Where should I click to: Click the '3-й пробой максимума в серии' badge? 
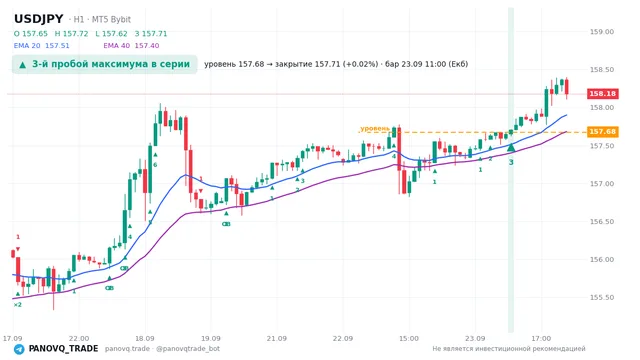pos(104,64)
